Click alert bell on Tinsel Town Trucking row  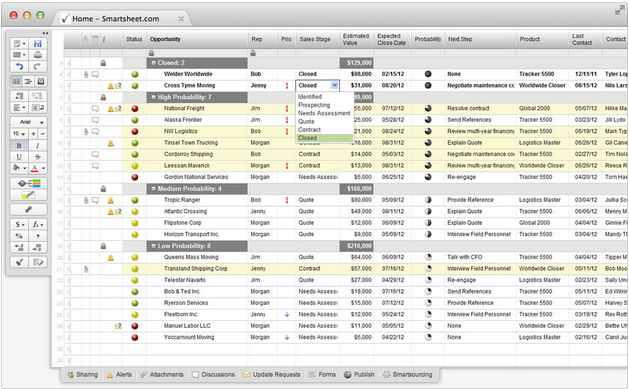tap(111, 143)
